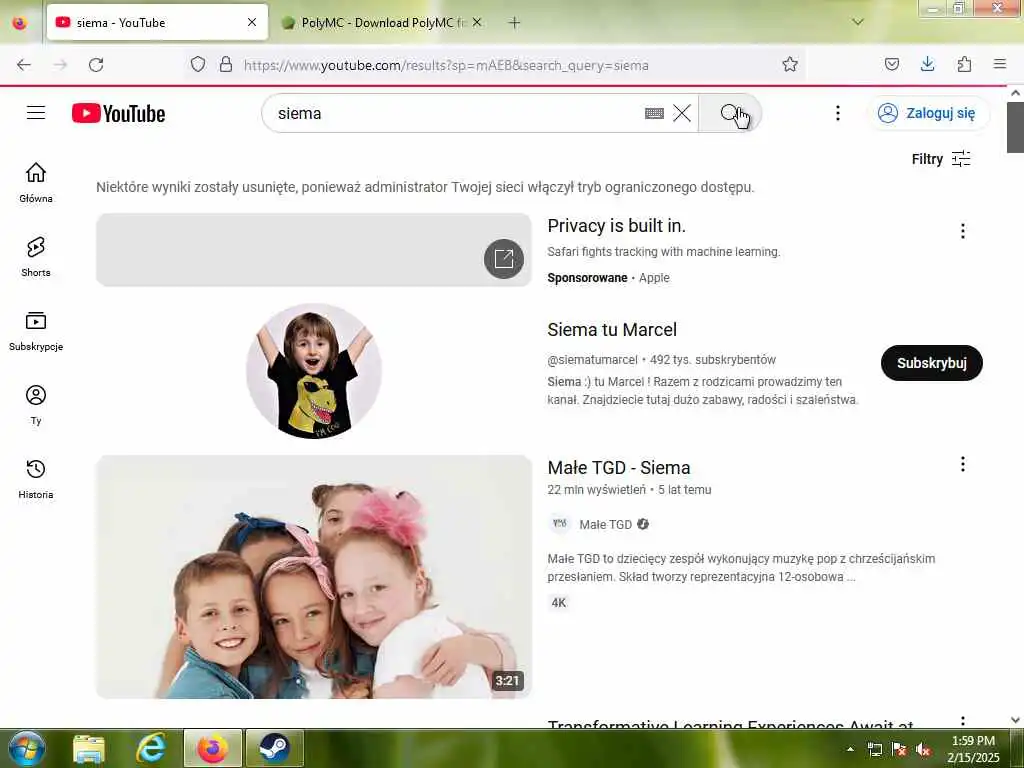View site security via the padlock icon
This screenshot has width=1024, height=768.
pyautogui.click(x=226, y=64)
